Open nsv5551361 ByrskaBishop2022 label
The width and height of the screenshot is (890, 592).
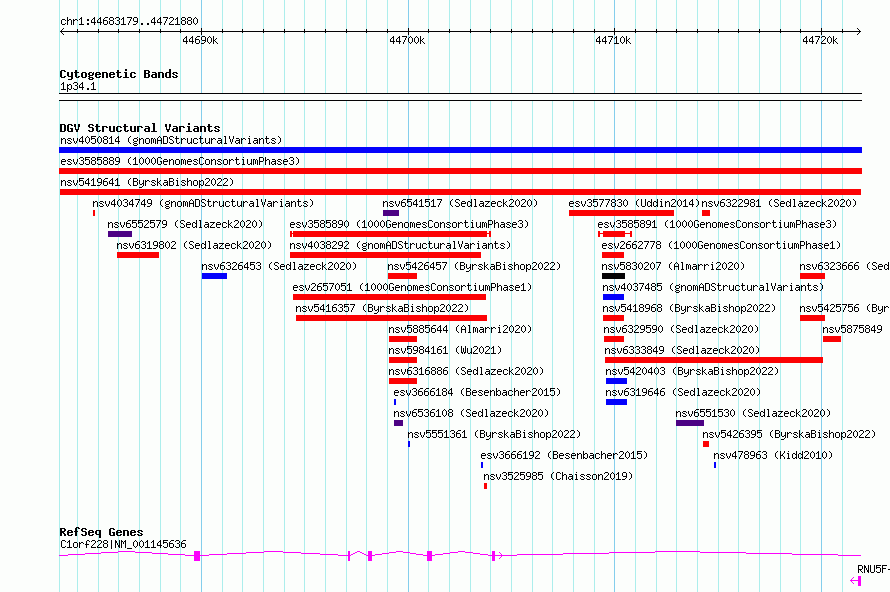[x=494, y=434]
